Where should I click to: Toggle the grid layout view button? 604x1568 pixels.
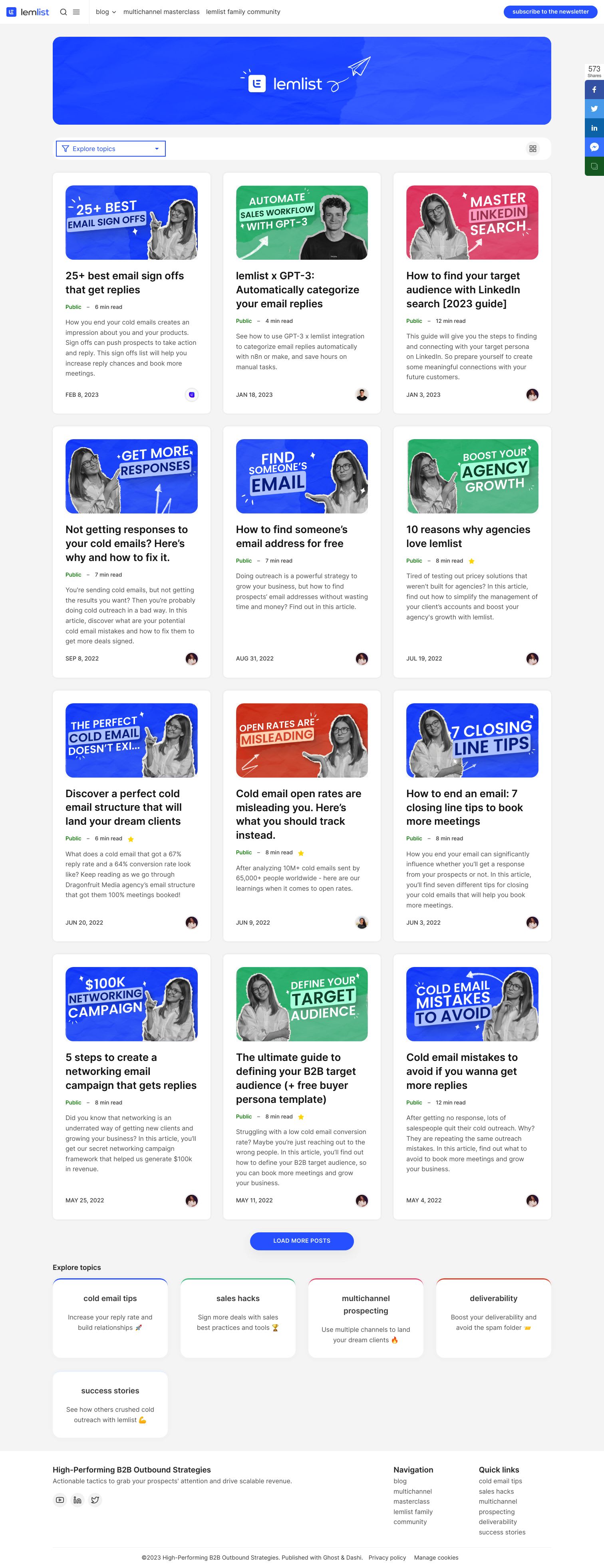click(532, 149)
